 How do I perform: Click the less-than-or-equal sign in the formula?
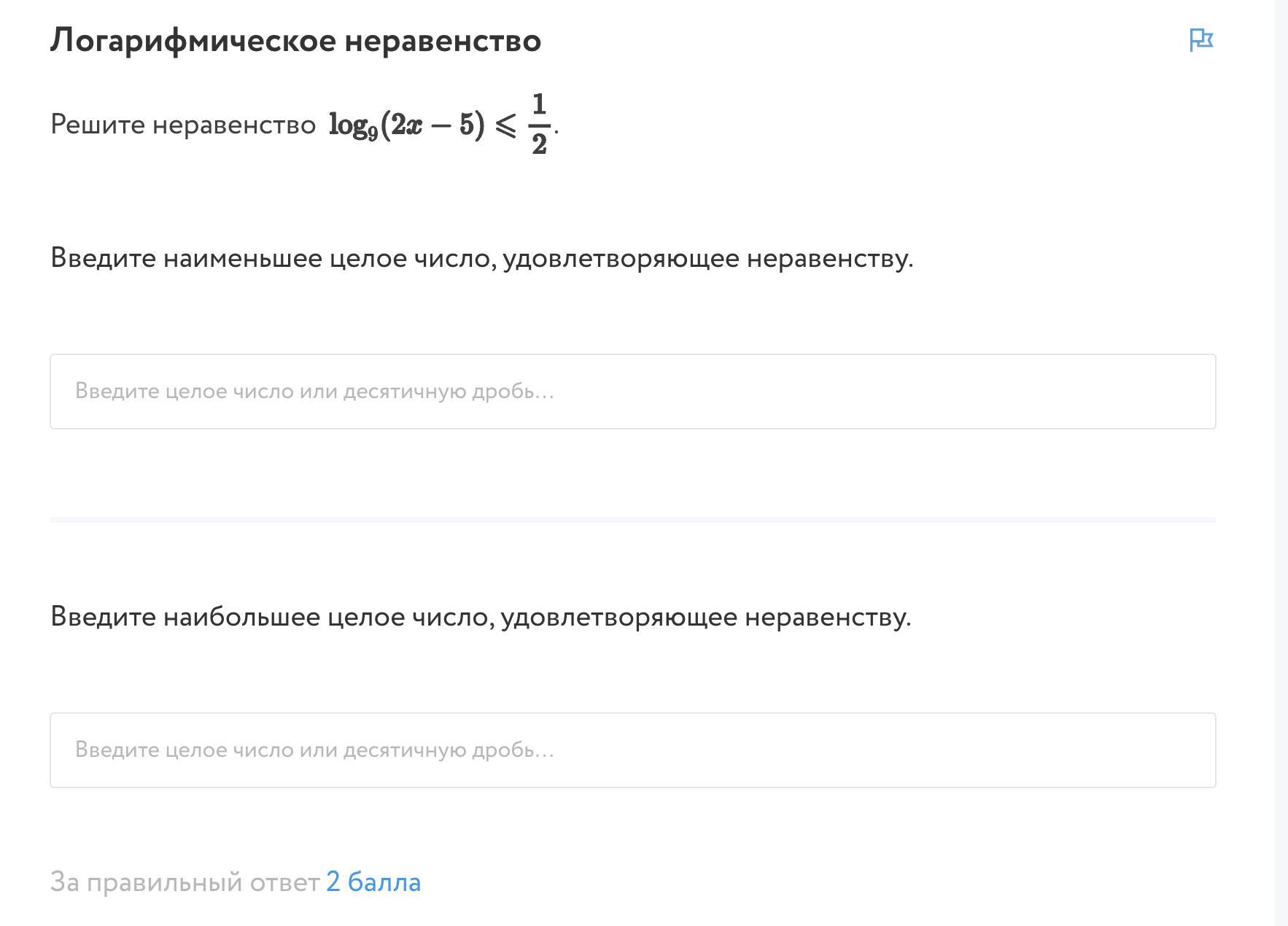[x=505, y=125]
